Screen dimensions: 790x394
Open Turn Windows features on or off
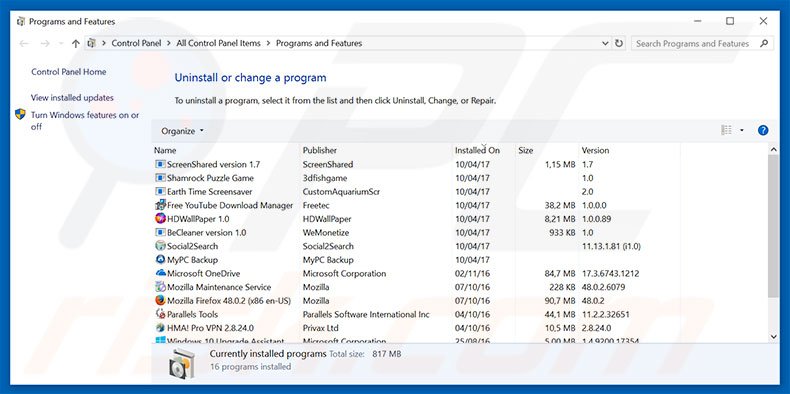coord(85,121)
